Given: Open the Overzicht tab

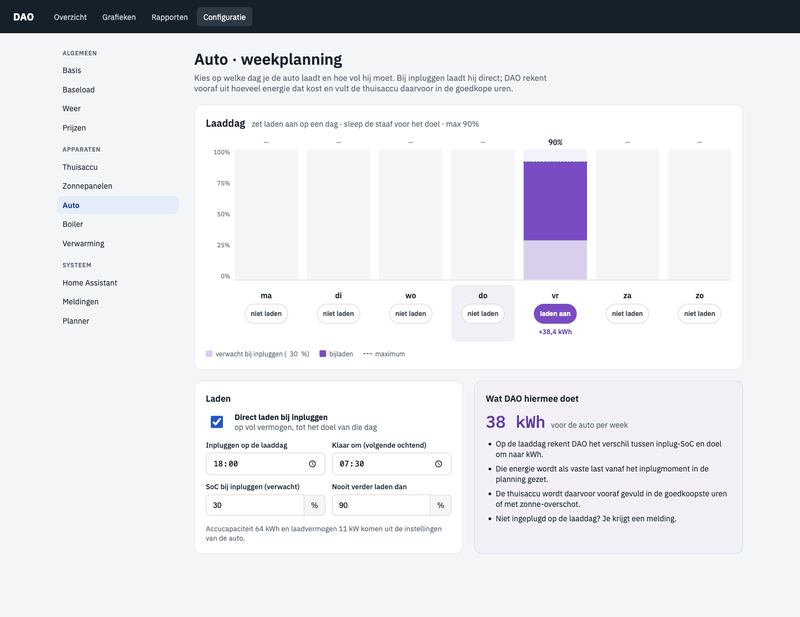Looking at the screenshot, I should click(70, 17).
